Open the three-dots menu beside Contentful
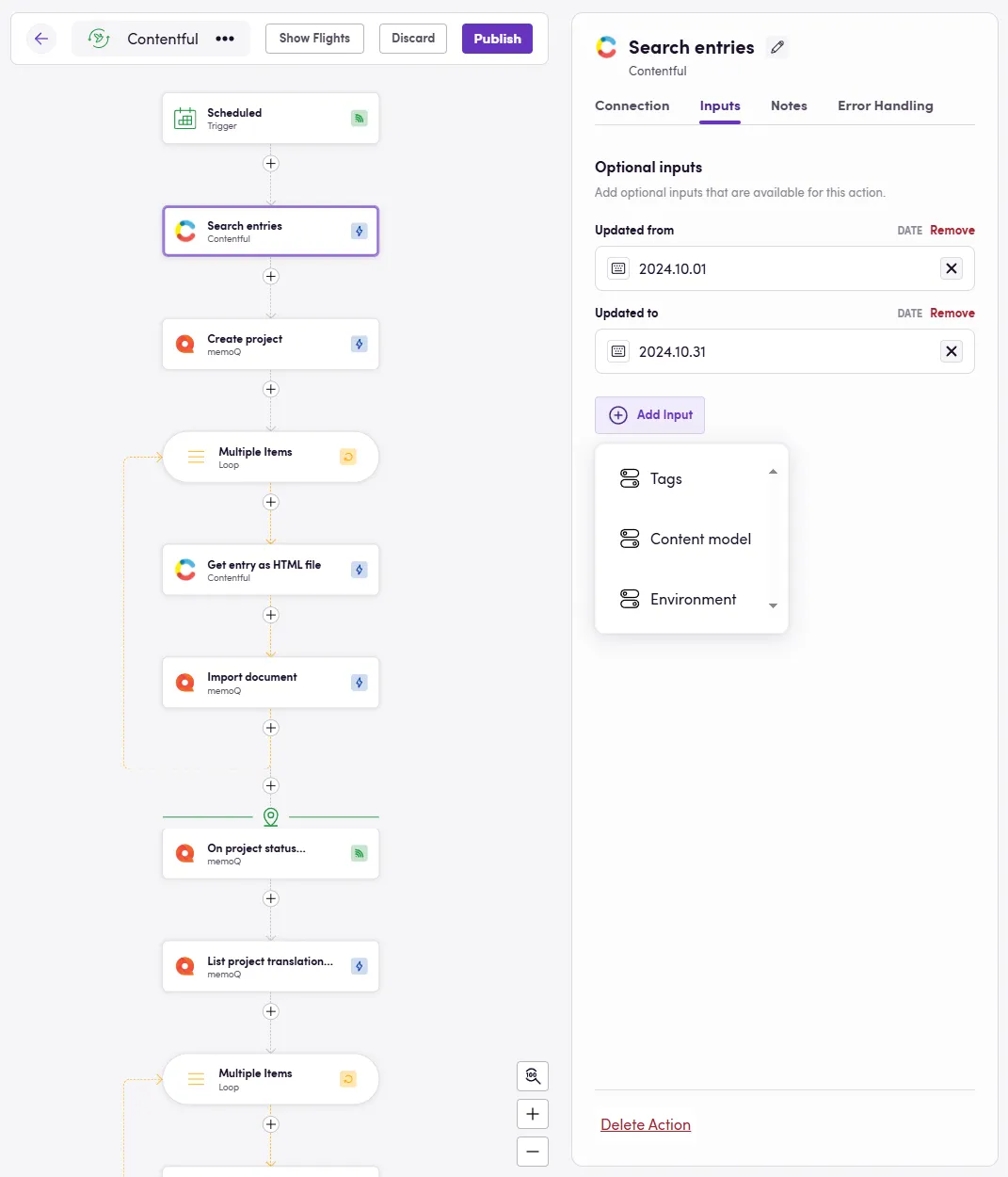 pos(225,39)
